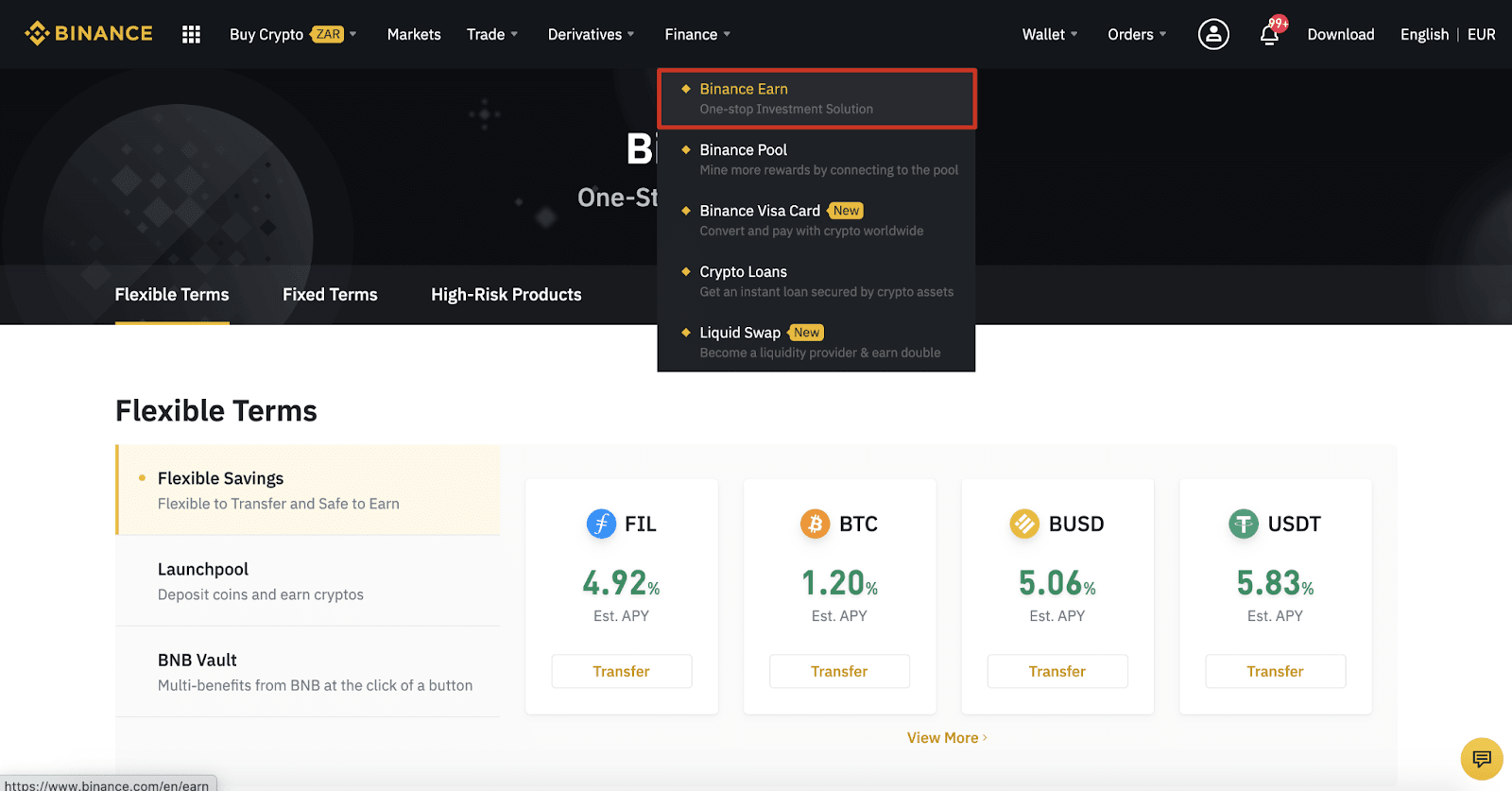Open the notifications bell icon
The image size is (1512, 791).
pos(1271,34)
